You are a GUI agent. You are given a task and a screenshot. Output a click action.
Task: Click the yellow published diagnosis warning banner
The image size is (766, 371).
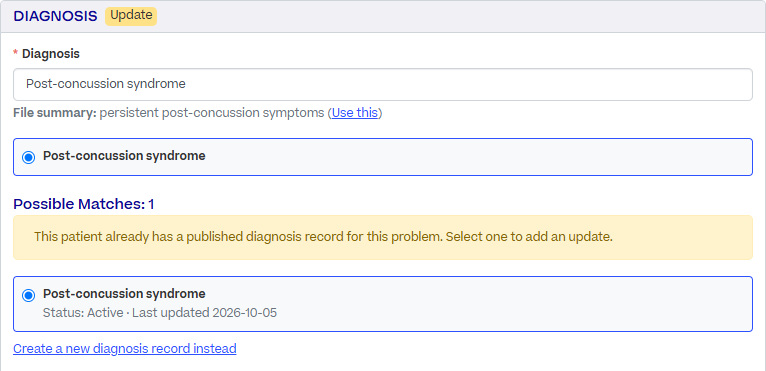(x=383, y=238)
